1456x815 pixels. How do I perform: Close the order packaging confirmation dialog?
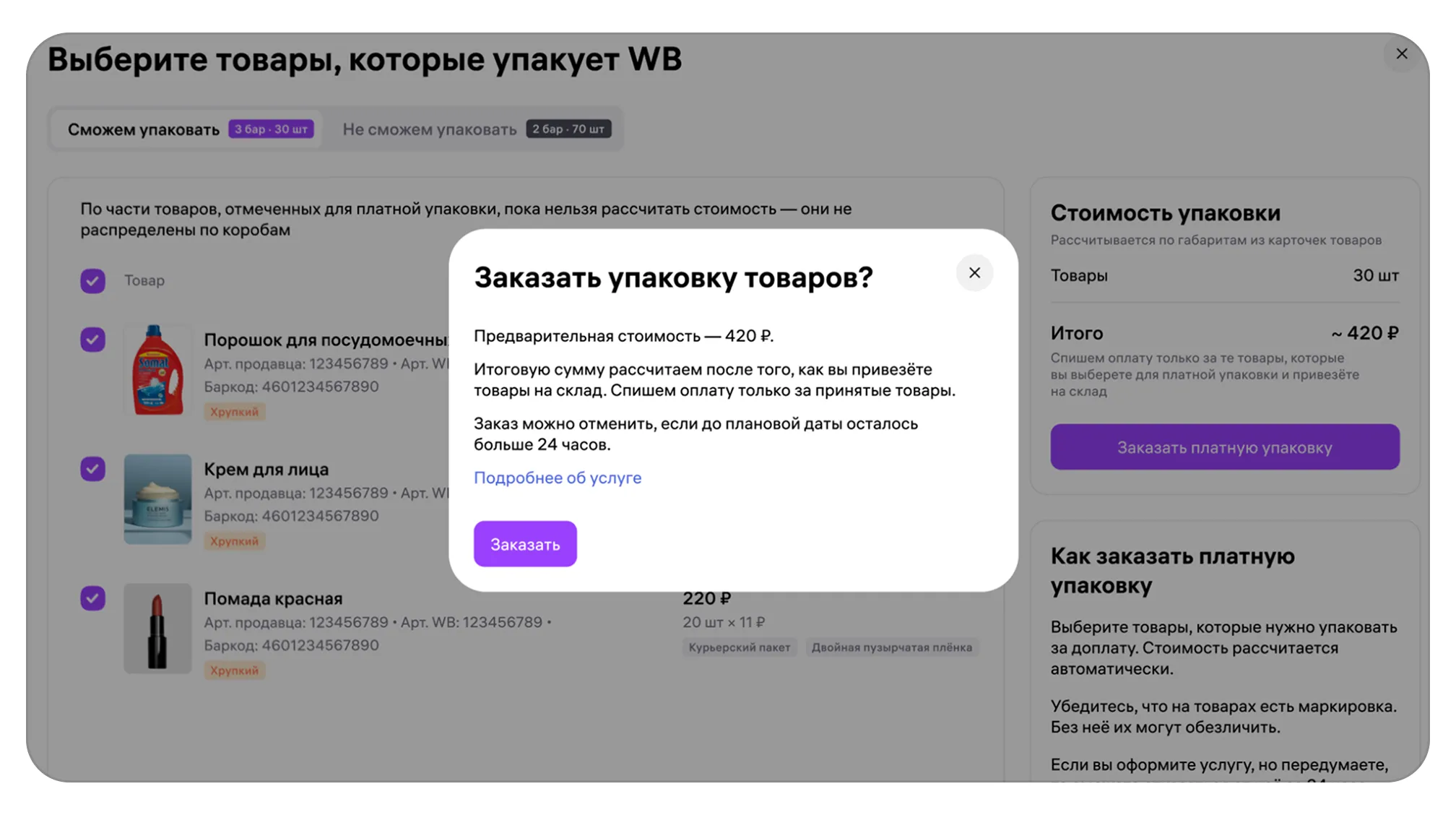974,272
